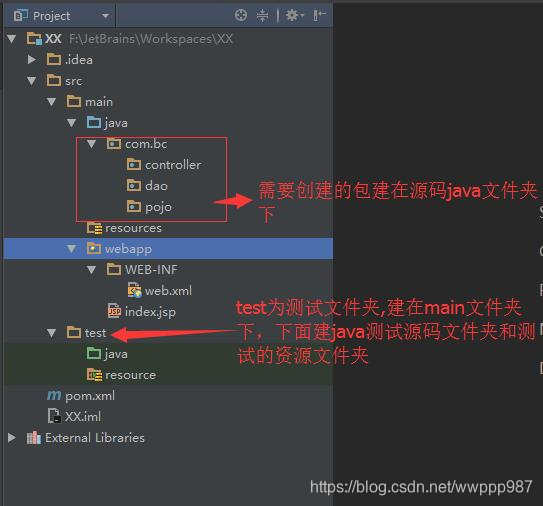Click the index.jsp file icon
This screenshot has width=543, height=506.
click(114, 311)
